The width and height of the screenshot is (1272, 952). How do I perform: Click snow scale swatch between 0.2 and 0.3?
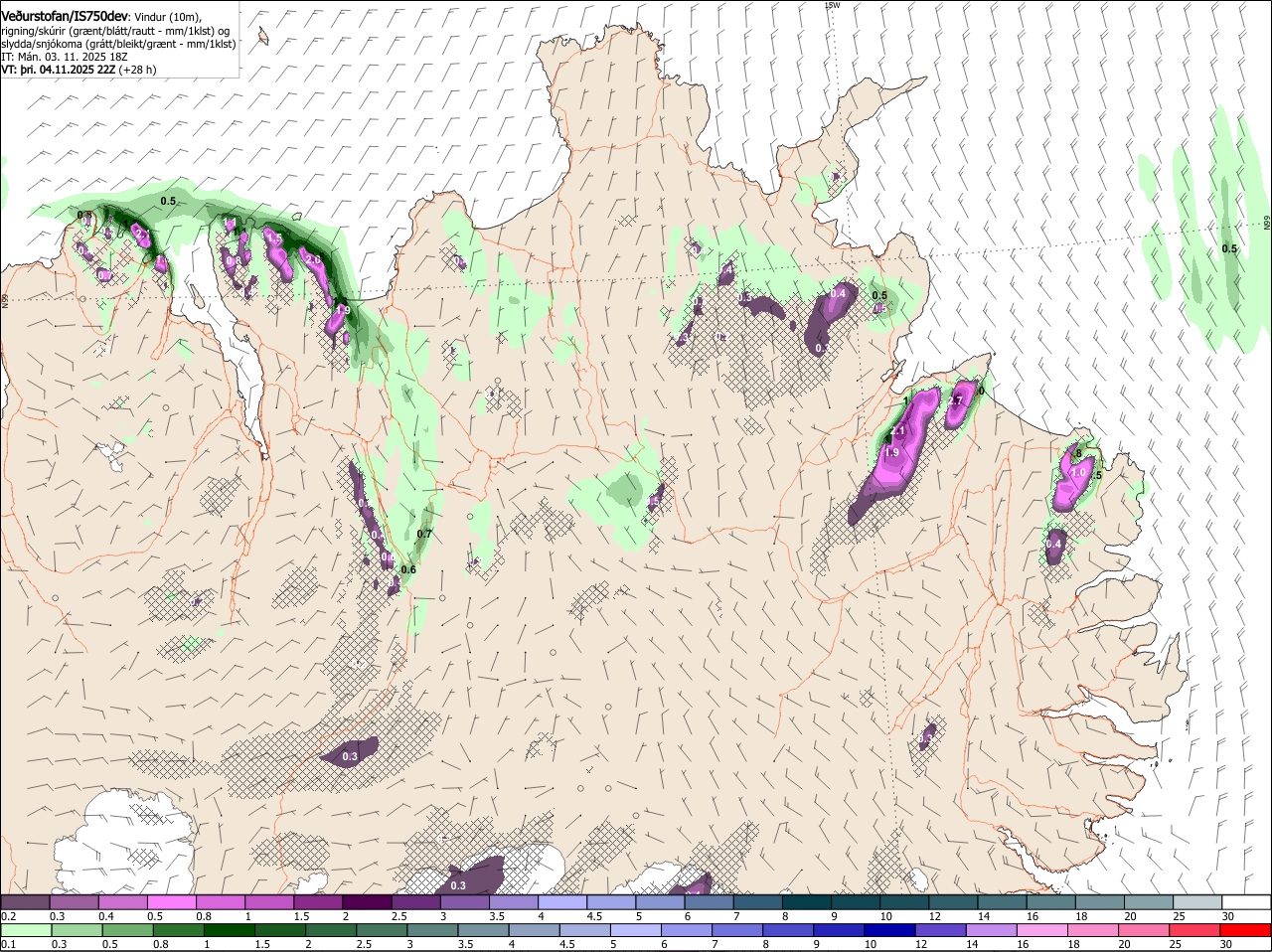click(x=25, y=901)
